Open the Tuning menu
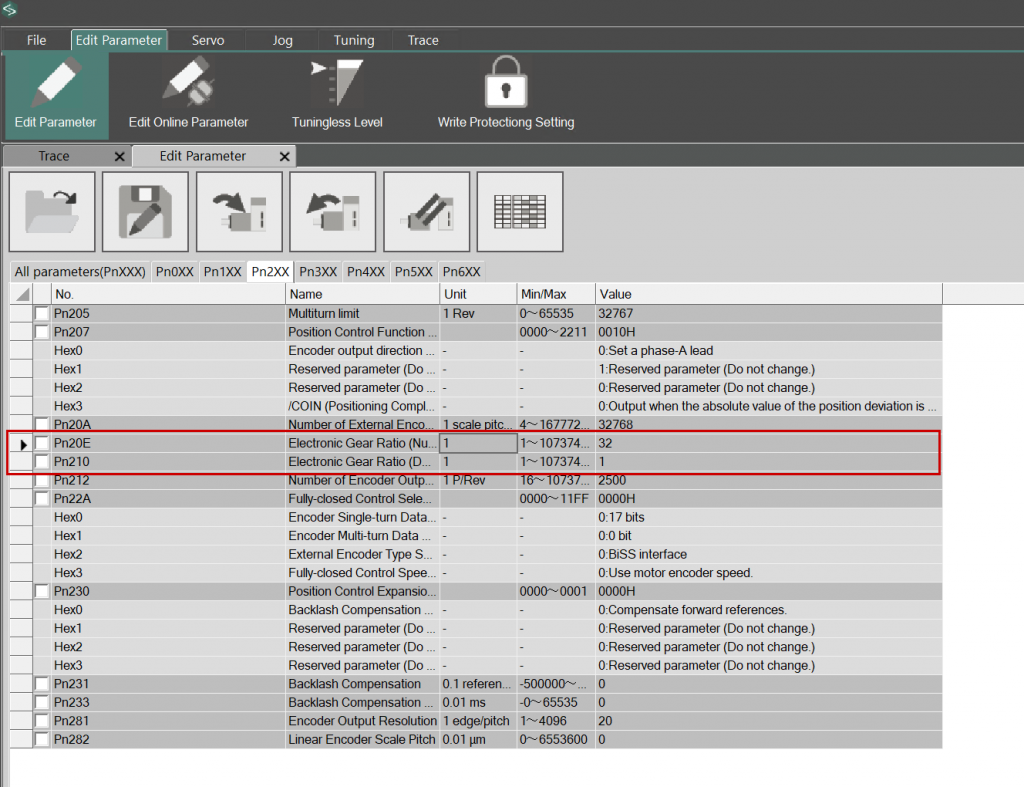This screenshot has height=787, width=1024. coord(354,40)
